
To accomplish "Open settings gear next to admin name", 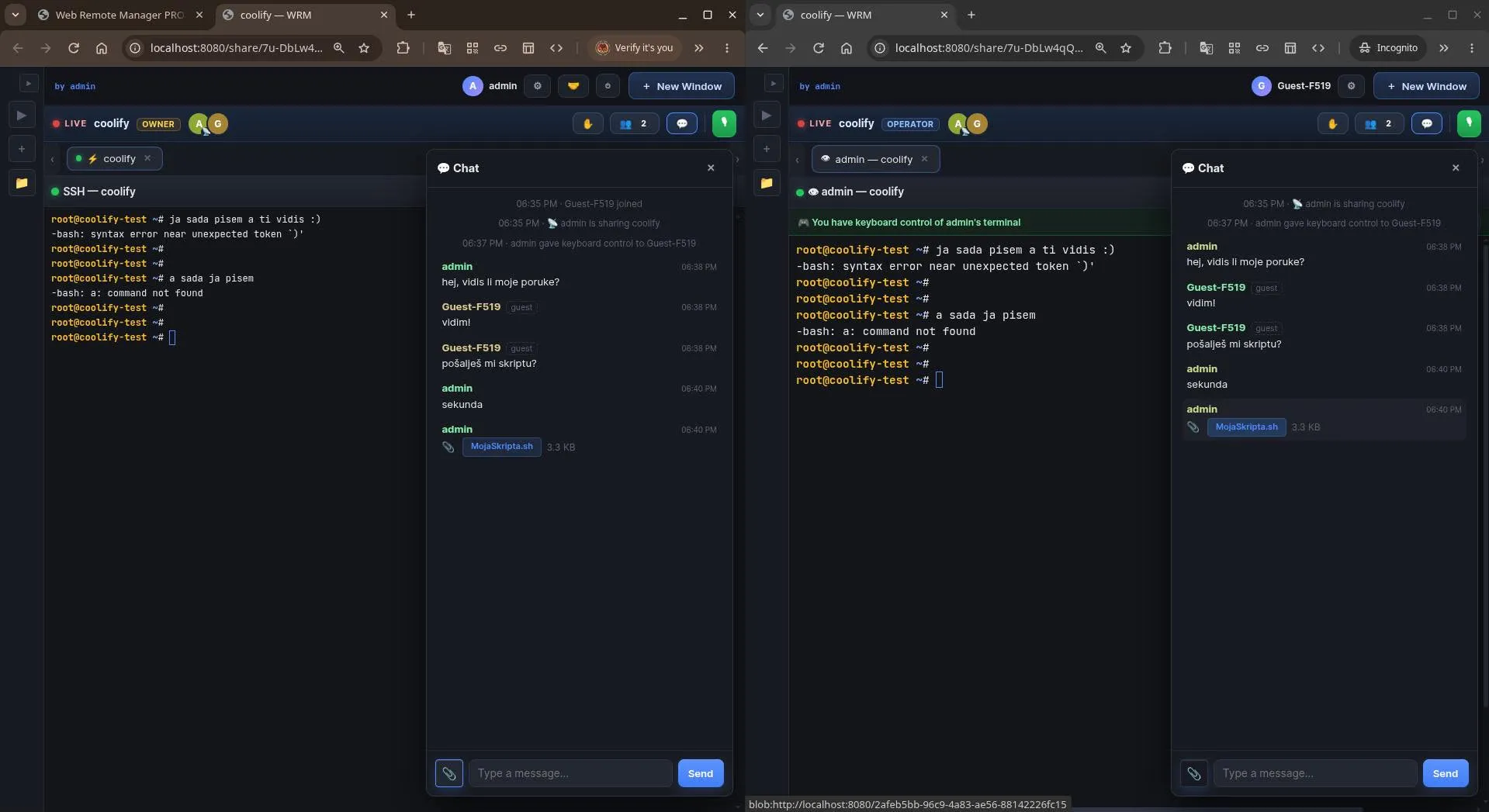I will (537, 86).
